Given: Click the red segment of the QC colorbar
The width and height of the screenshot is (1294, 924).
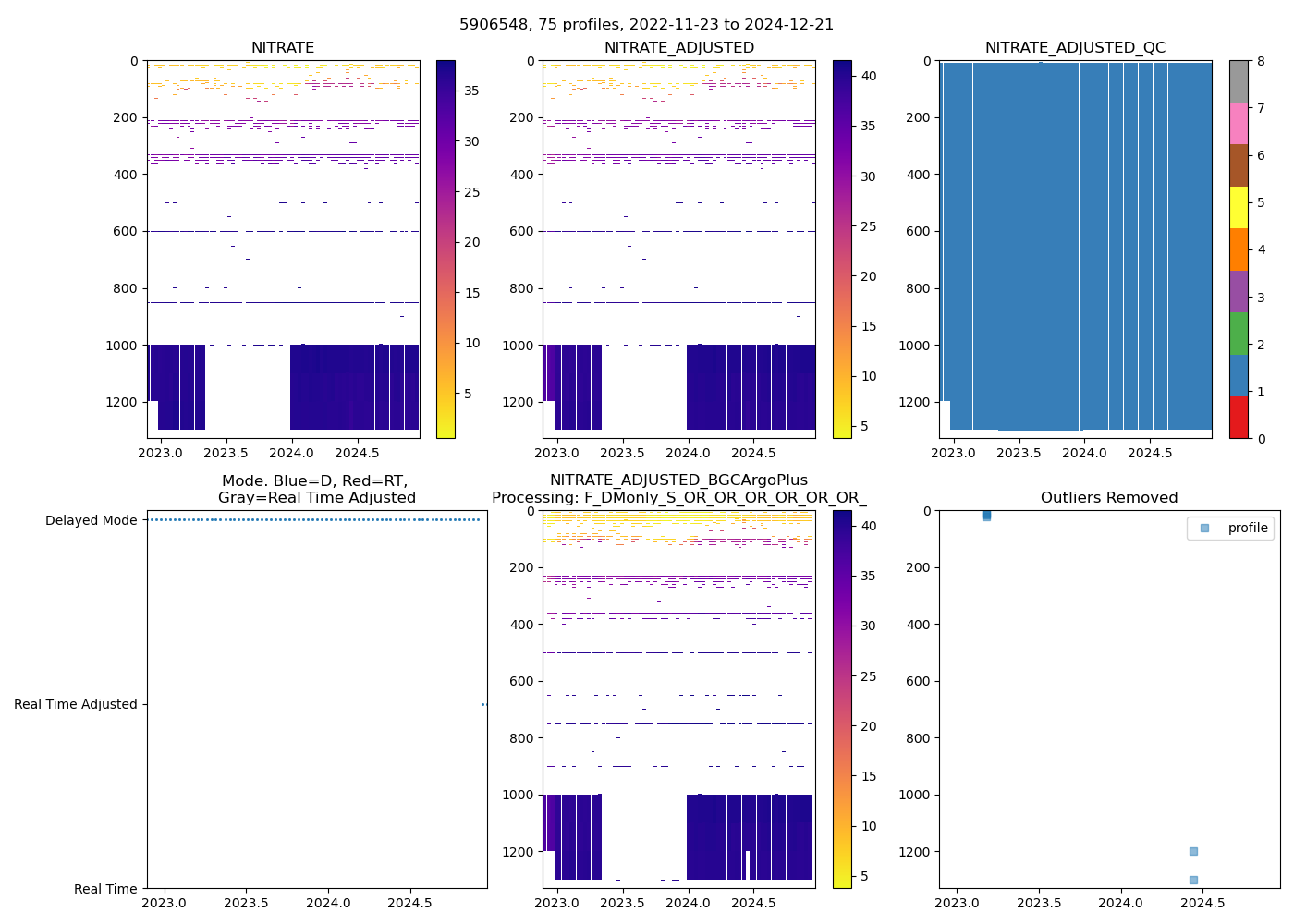Looking at the screenshot, I should [x=1239, y=418].
